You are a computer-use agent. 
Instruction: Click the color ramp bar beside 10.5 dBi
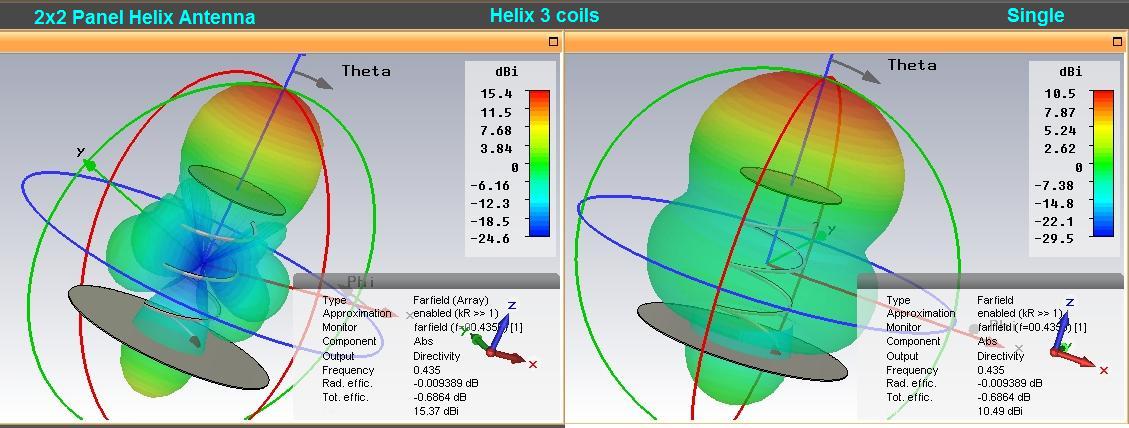tap(1102, 163)
